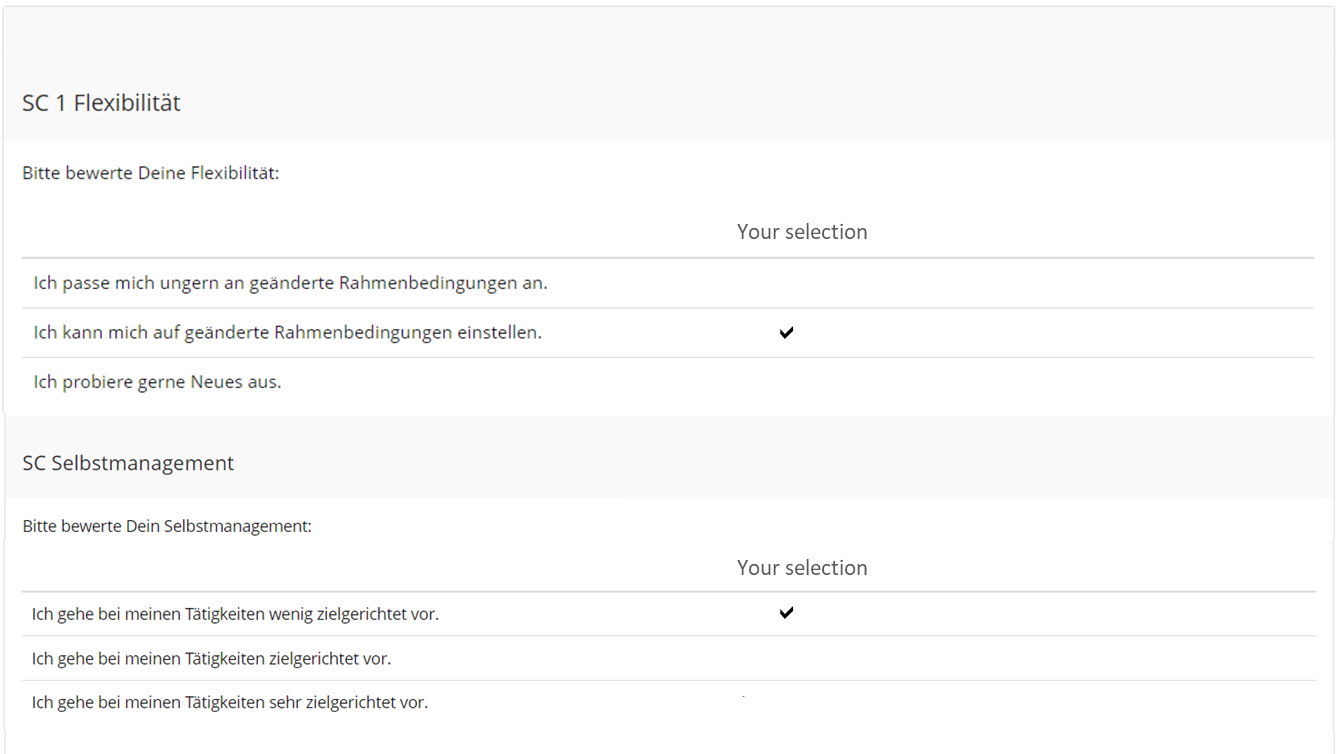Click the prompt 'Bitte bewerte Deine Flexibilität:'
Viewport: 1342px width, 754px height.
(150, 173)
